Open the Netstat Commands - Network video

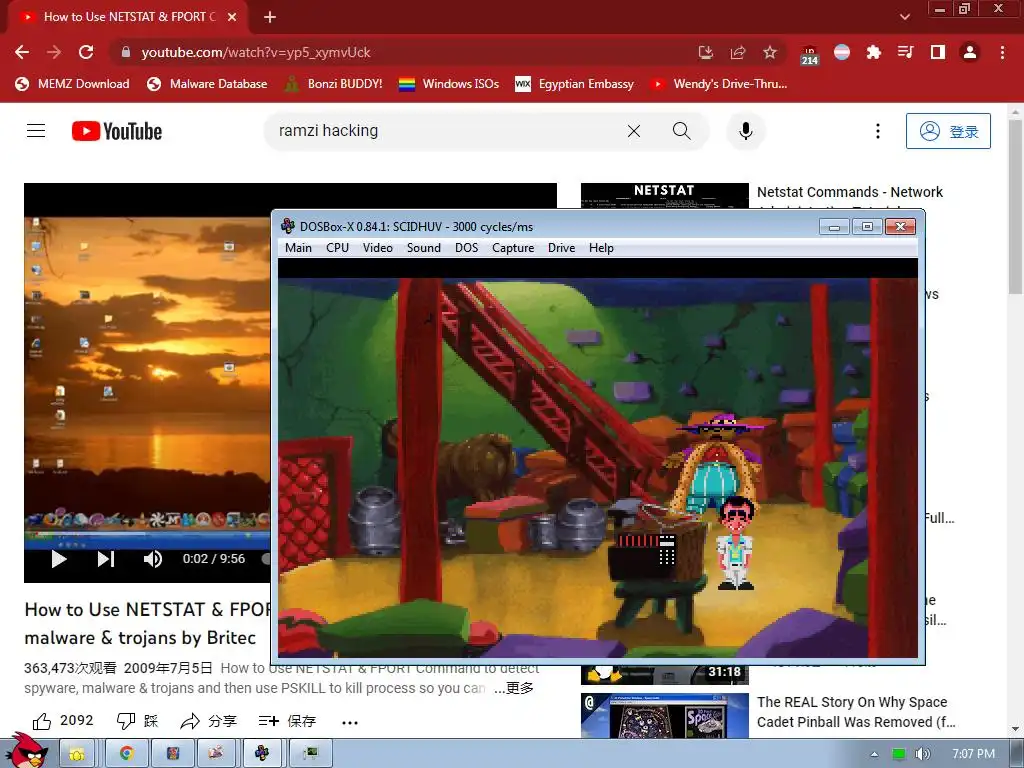[850, 192]
